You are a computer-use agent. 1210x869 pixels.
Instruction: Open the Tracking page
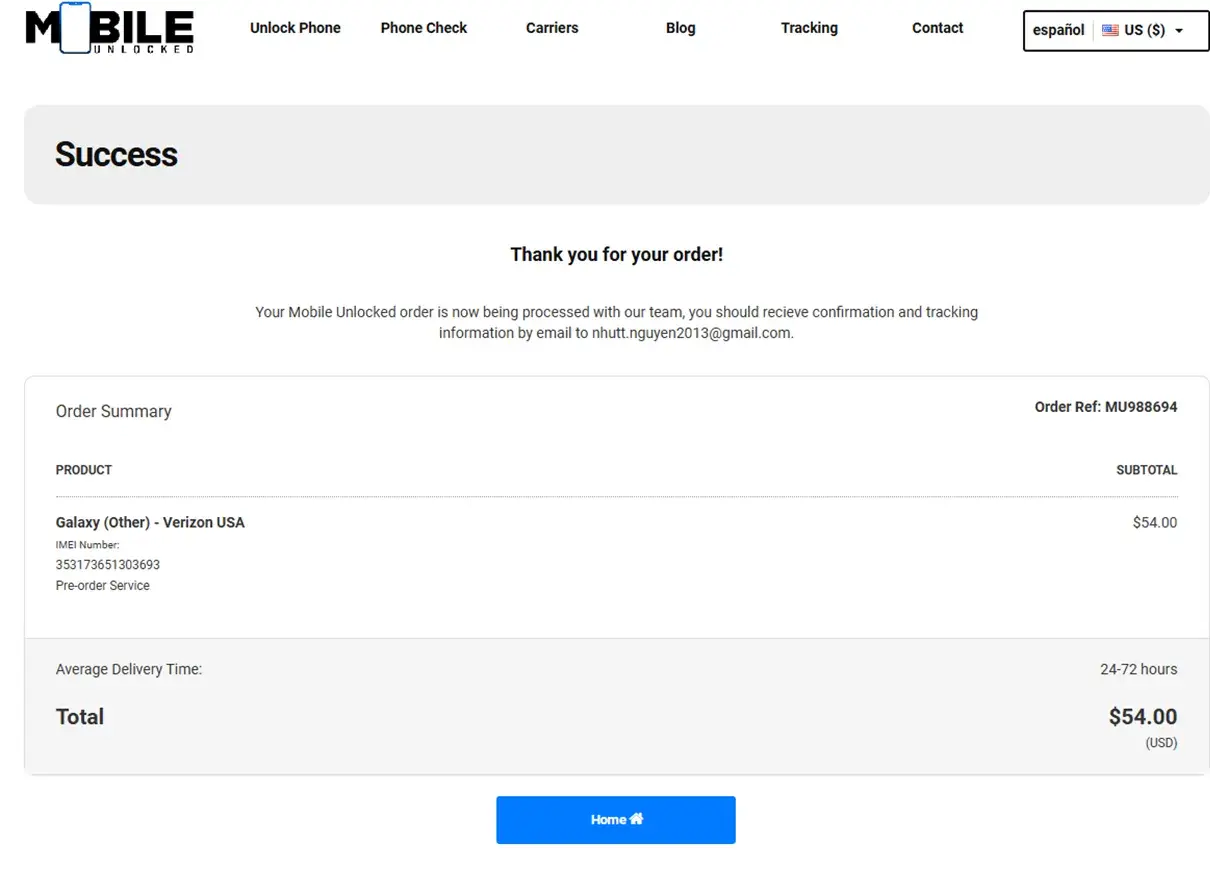809,28
